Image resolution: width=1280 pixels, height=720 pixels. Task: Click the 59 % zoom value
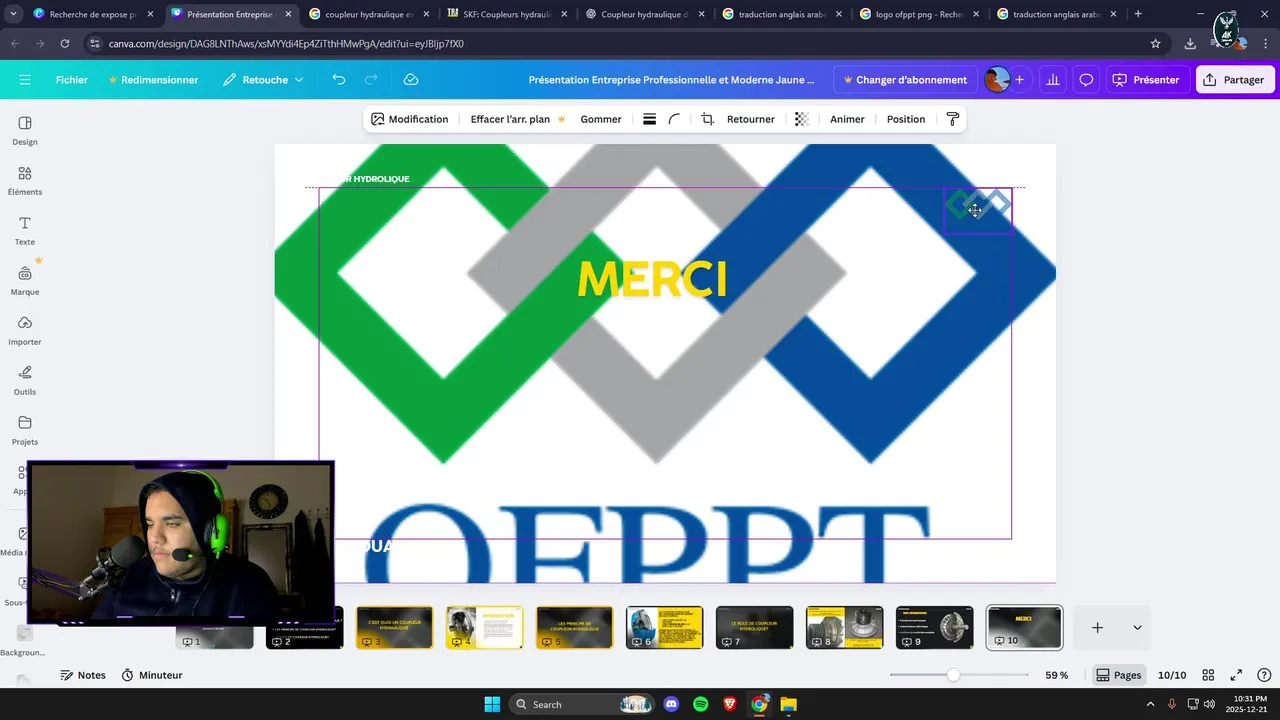[x=1056, y=675]
